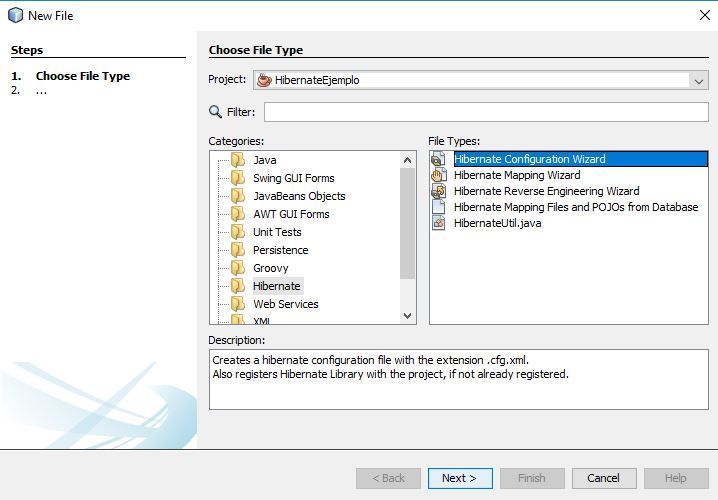
Task: Click the Unit Tests folder icon
Action: [238, 232]
